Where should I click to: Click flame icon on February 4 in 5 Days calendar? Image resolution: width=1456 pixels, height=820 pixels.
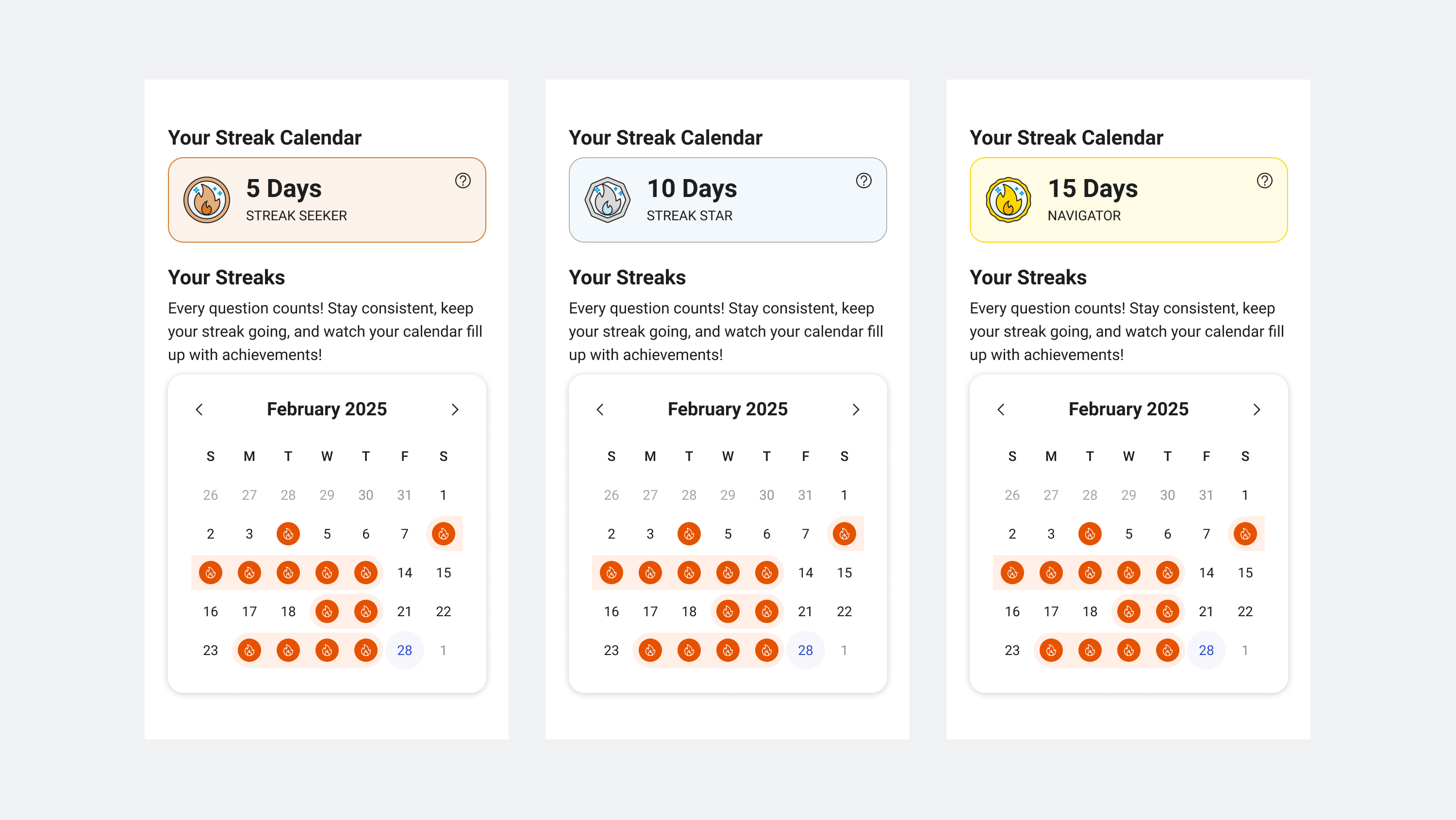(x=288, y=534)
